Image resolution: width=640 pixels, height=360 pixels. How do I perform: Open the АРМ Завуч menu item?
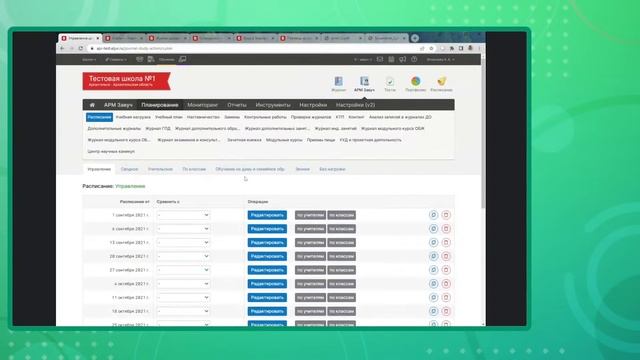click(118, 105)
